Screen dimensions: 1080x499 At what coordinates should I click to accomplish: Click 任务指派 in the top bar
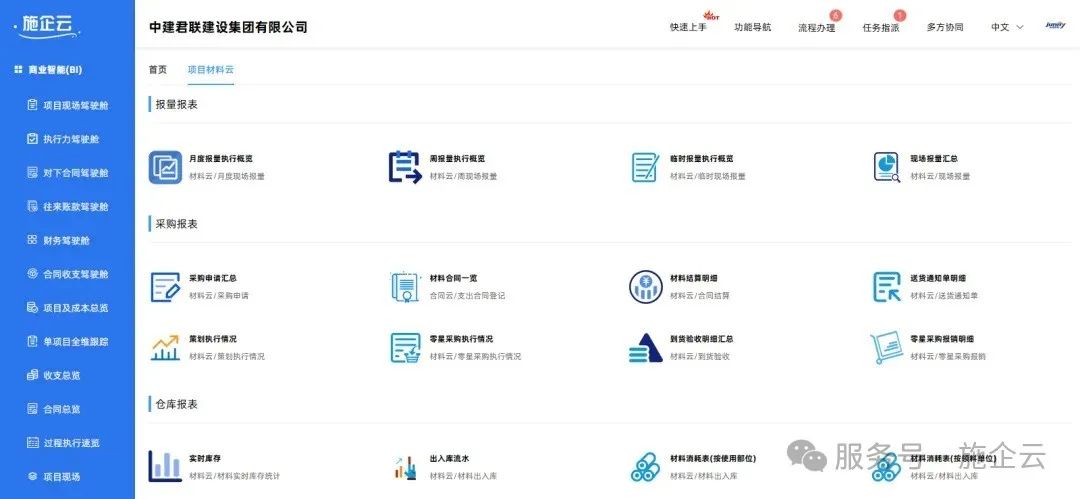point(880,27)
